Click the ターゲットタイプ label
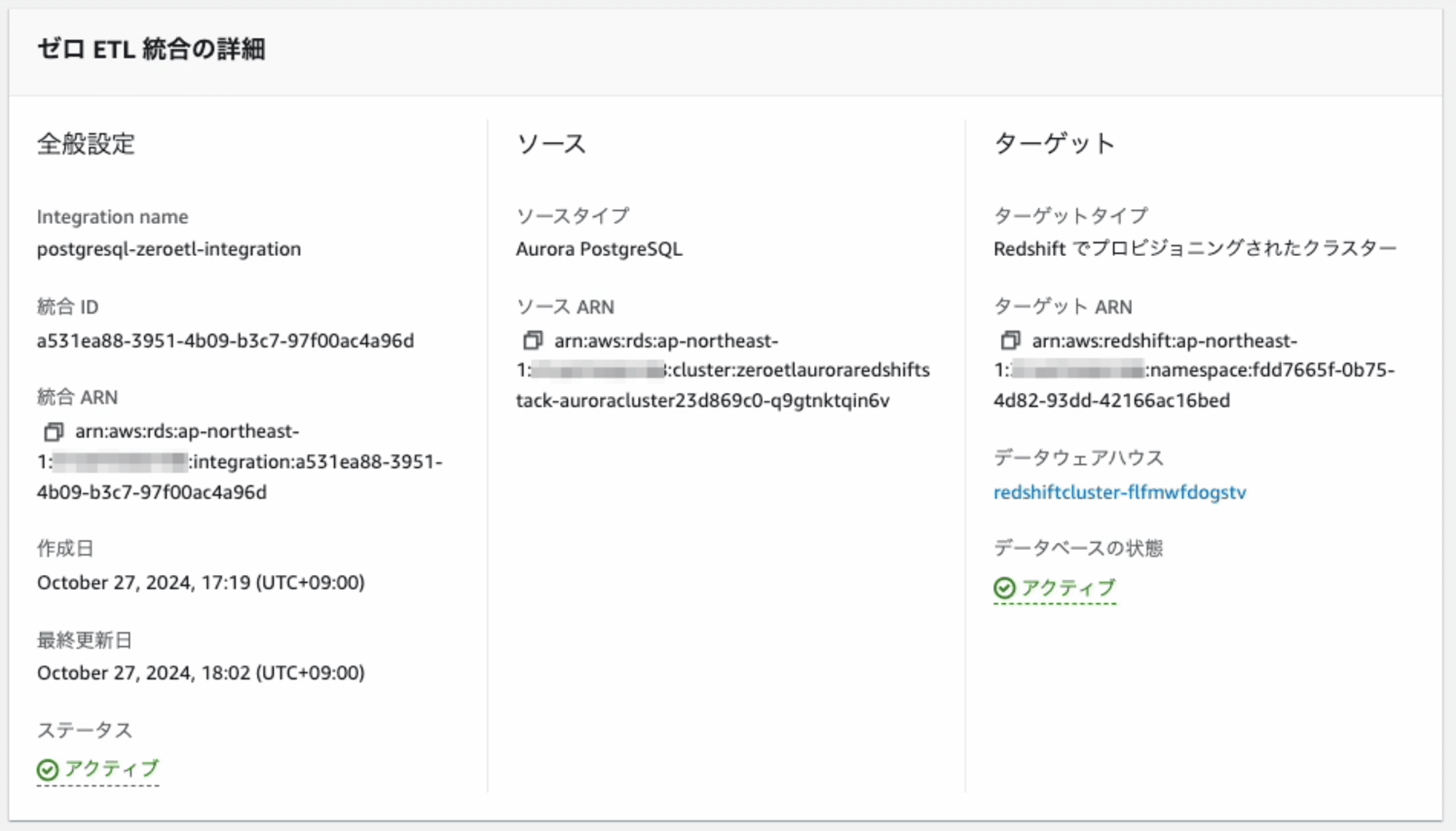The image size is (1456, 831). tap(1071, 216)
